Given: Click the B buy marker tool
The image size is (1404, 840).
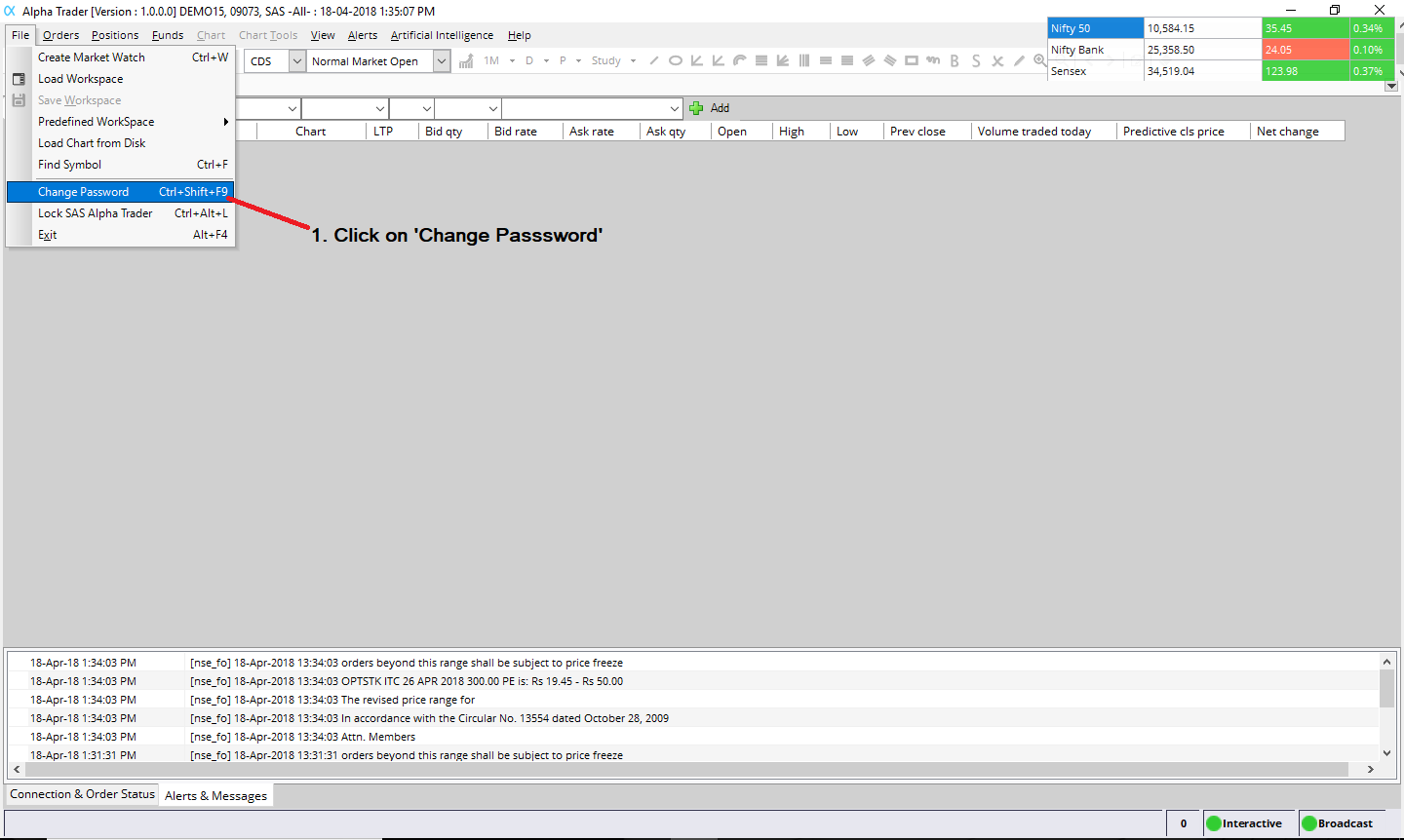Looking at the screenshot, I should click(x=955, y=60).
